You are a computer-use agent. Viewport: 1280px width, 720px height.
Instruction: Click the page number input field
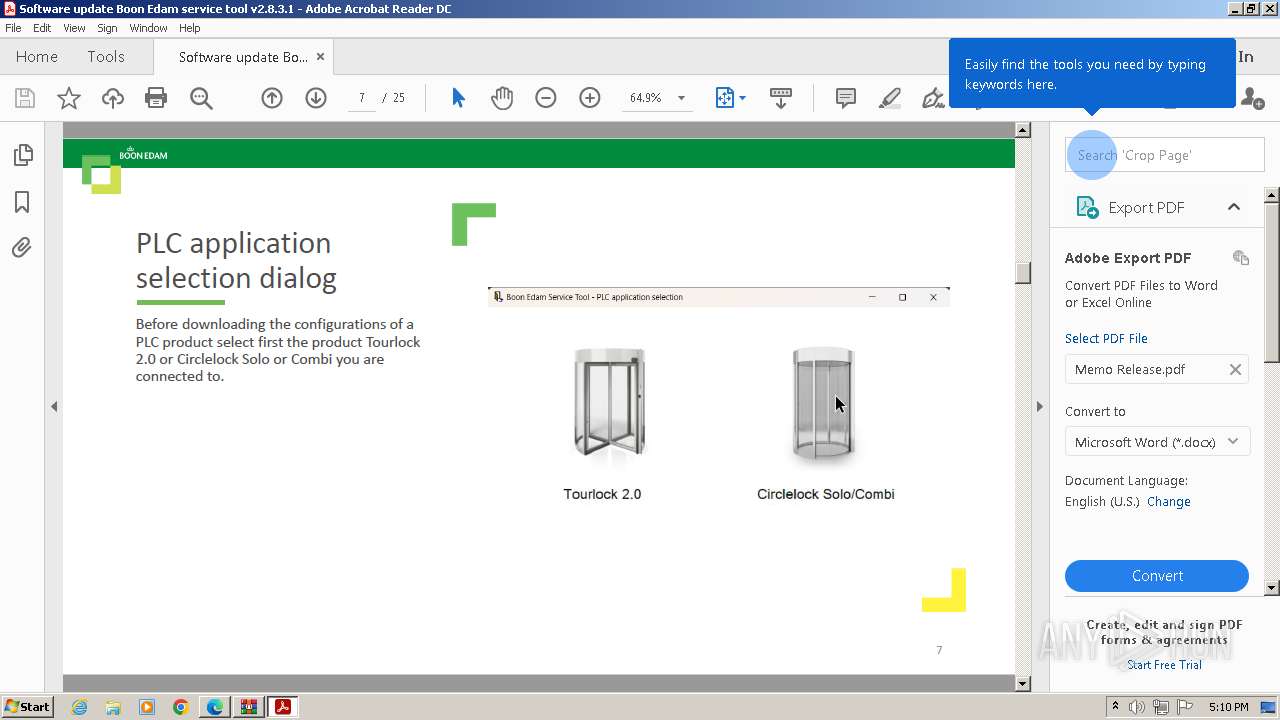point(362,98)
